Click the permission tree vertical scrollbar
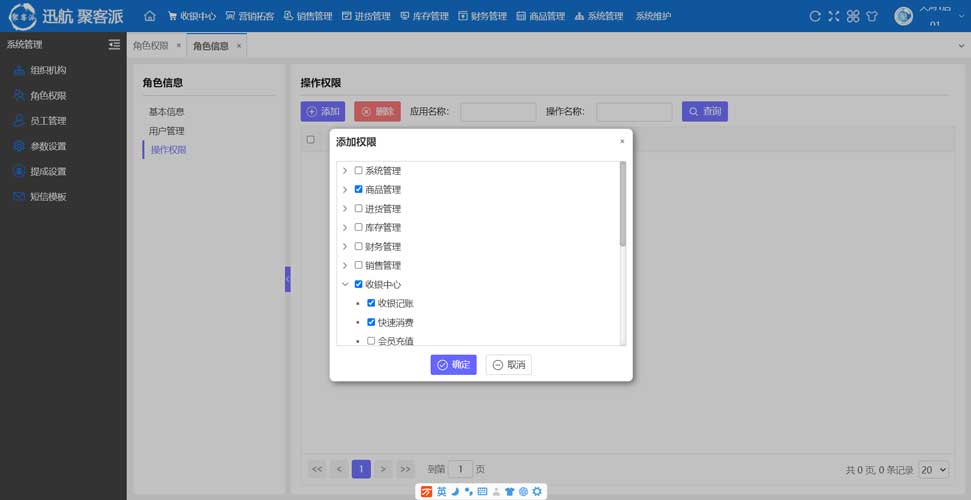 623,204
